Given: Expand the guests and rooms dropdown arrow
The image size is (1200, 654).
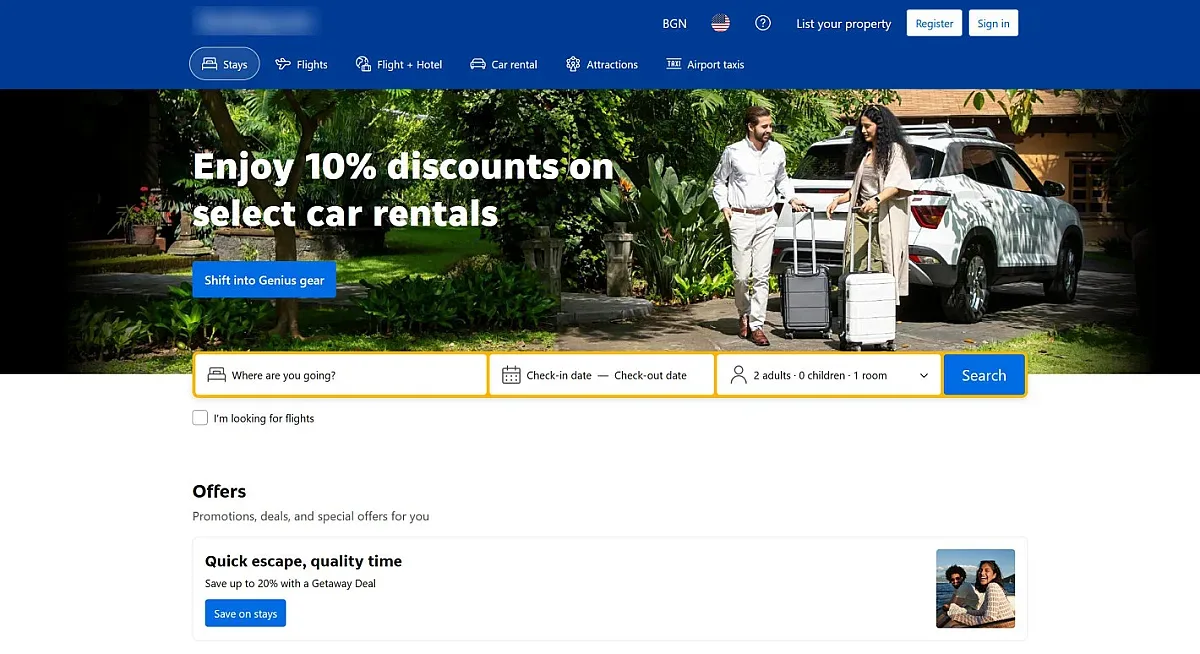Looking at the screenshot, I should [924, 376].
